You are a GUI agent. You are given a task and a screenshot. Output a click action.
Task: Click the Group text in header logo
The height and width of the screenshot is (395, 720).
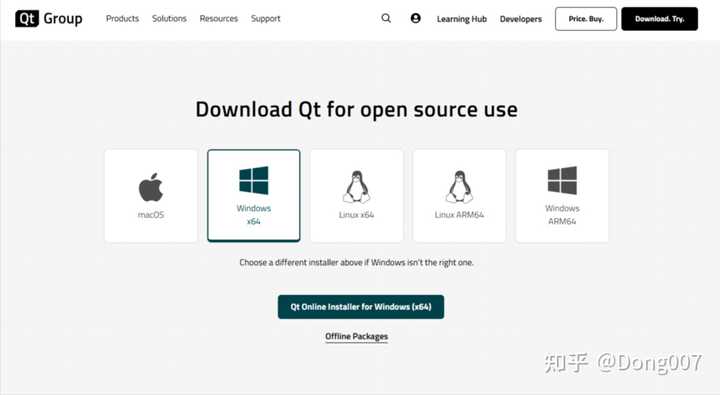pos(63,19)
